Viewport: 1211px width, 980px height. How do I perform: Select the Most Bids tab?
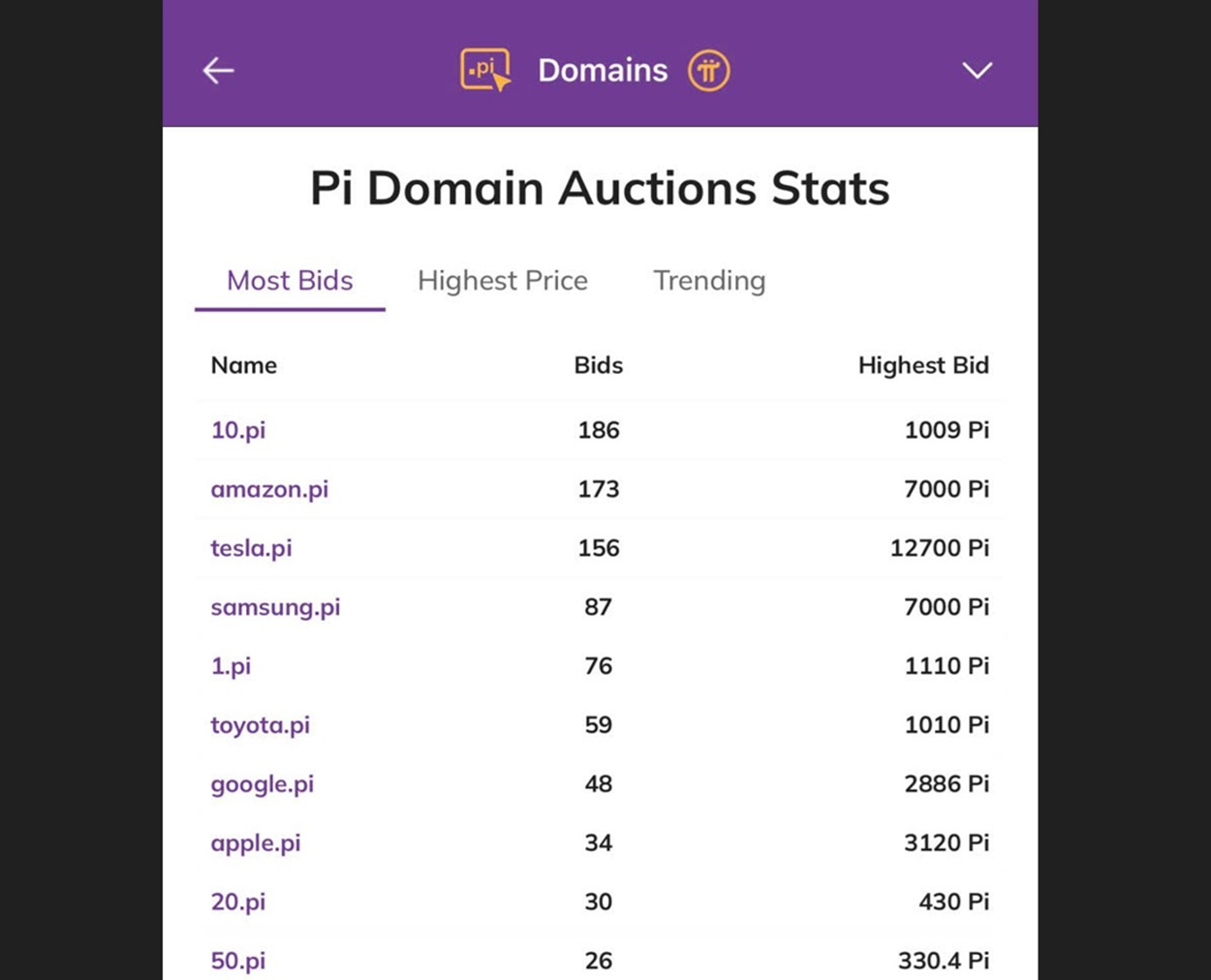(290, 281)
